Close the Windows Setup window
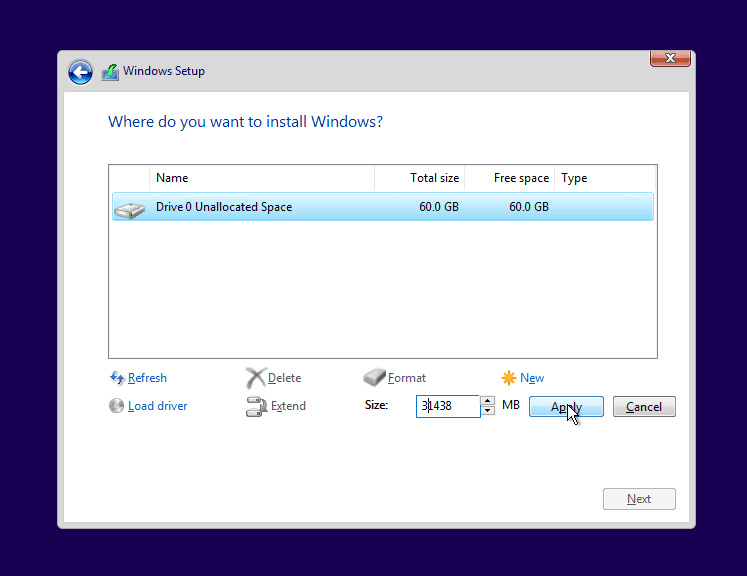747x576 pixels. pos(670,58)
